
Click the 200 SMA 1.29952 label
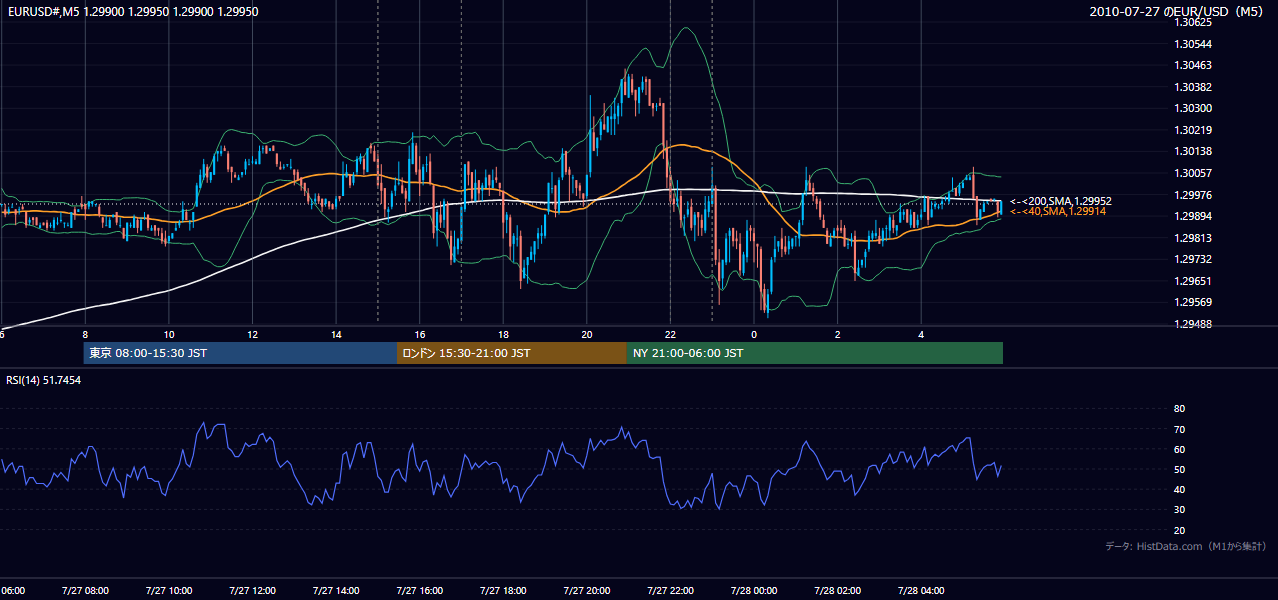pyautogui.click(x=1061, y=201)
